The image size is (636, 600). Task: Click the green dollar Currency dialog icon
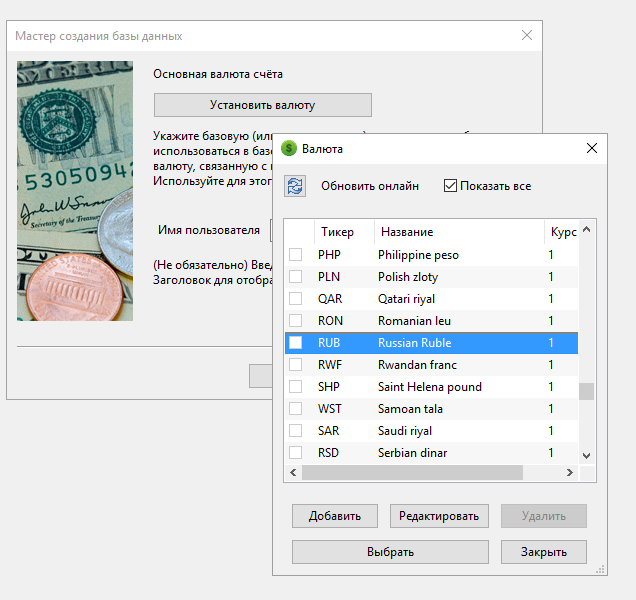289,148
